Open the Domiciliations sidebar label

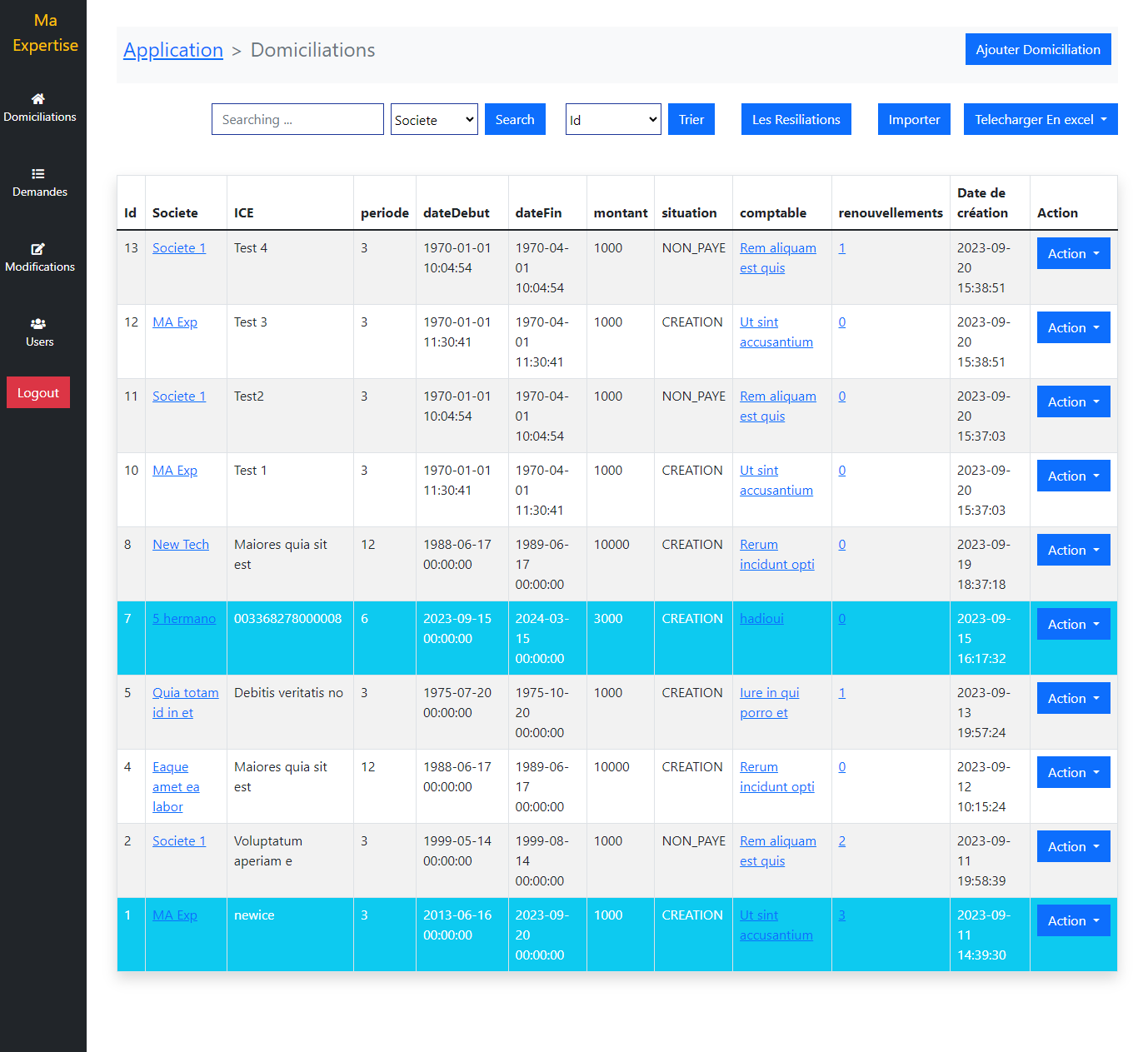click(x=40, y=117)
